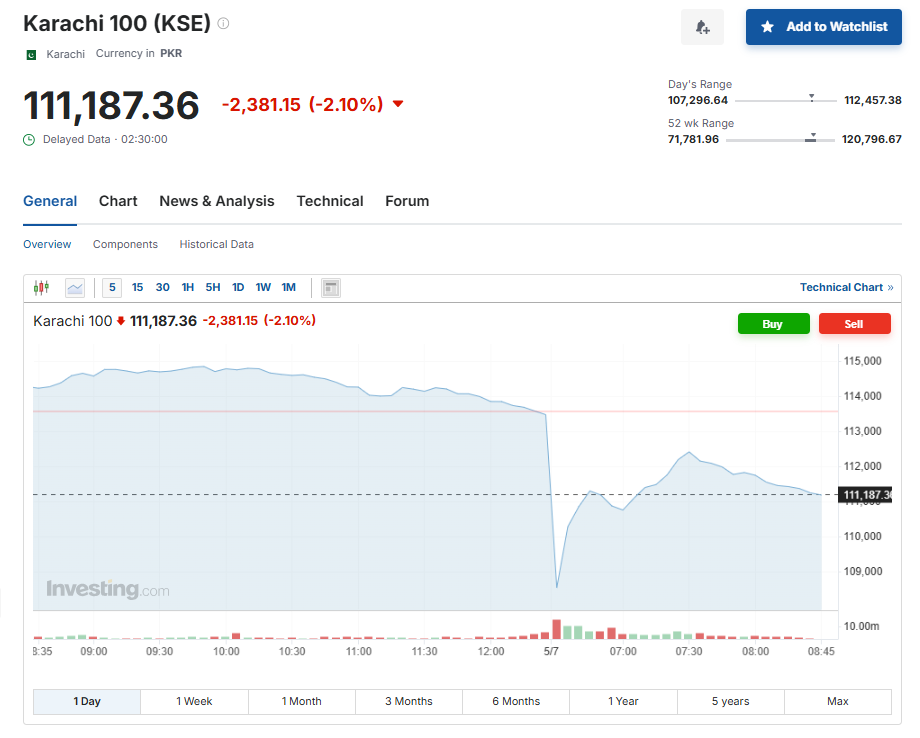920x738 pixels.
Task: Open Historical Data sub-tab
Action: coord(217,245)
